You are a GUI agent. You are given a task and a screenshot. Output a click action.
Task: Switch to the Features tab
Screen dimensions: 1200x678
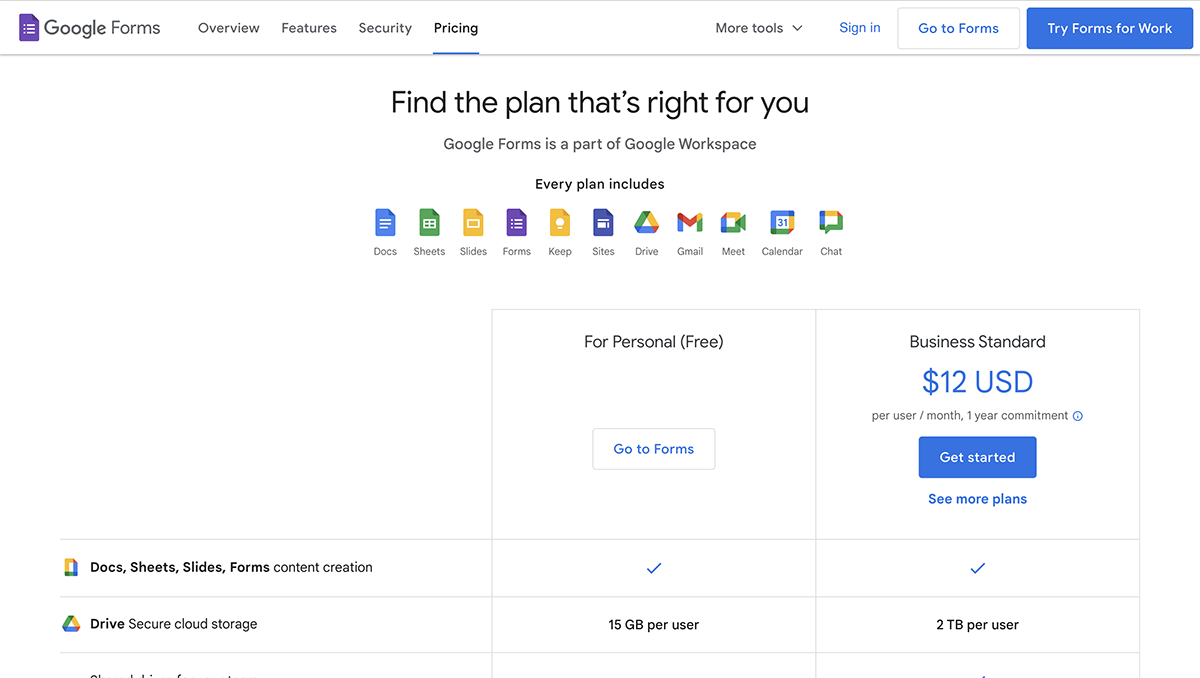309,28
